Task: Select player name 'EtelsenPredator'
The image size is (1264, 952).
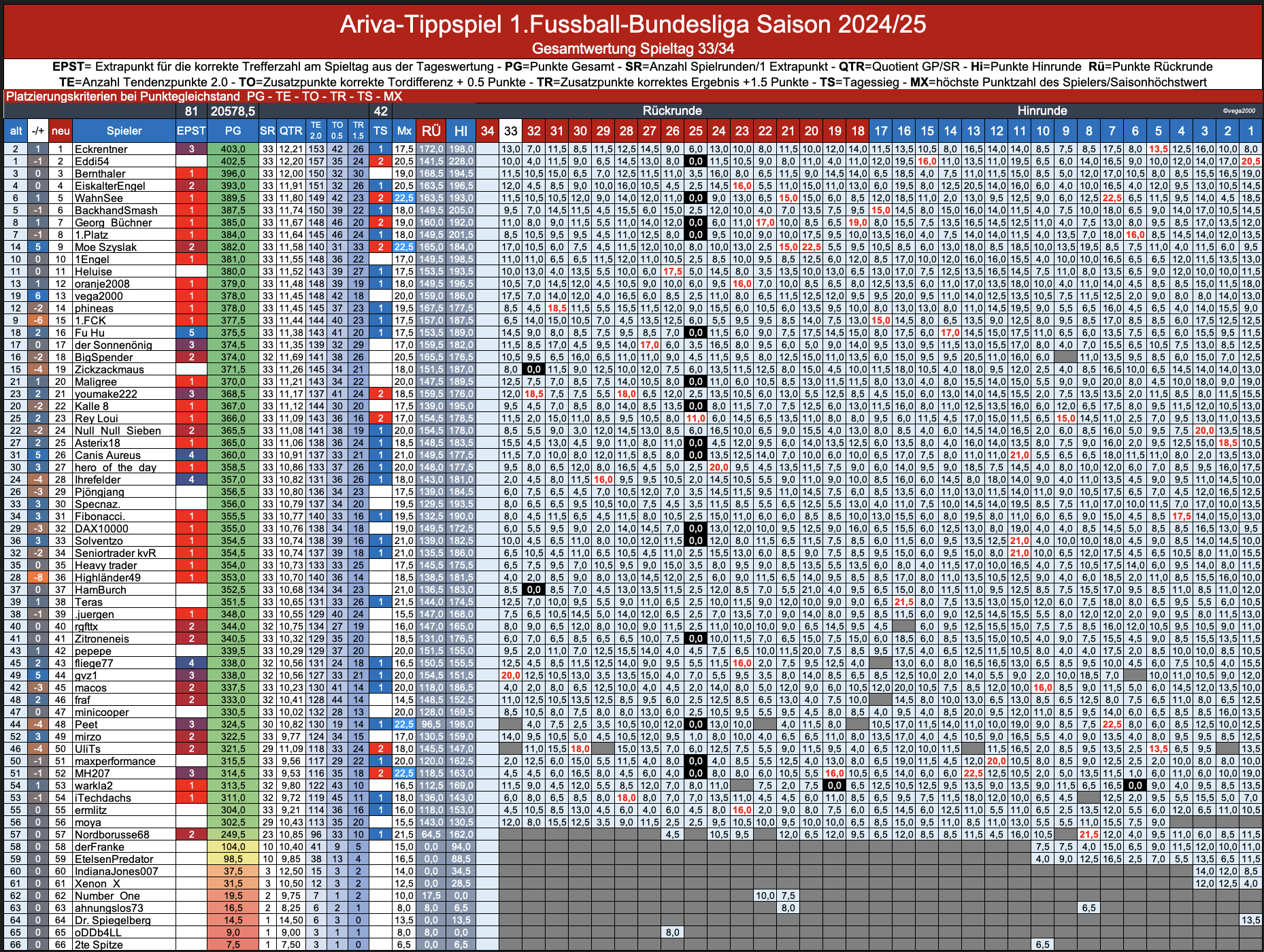Action: tap(114, 859)
